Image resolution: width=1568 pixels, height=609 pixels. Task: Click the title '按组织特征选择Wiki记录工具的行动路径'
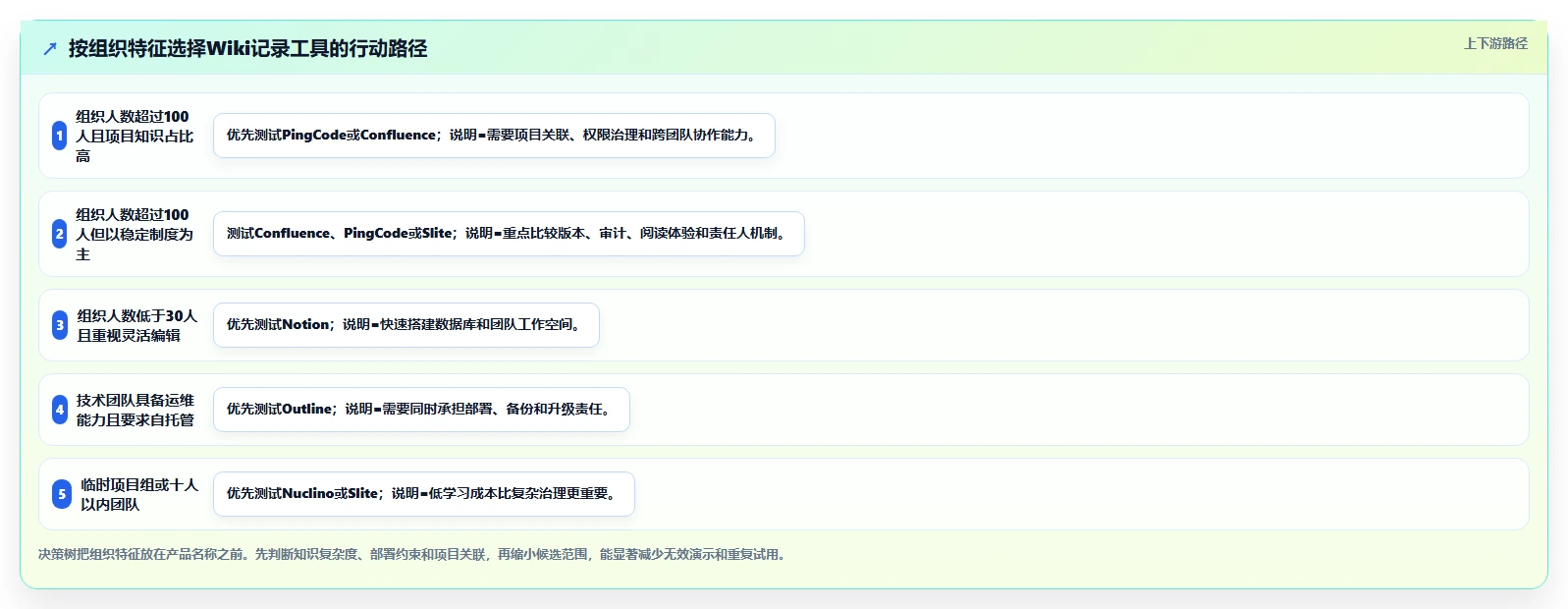pos(247,48)
